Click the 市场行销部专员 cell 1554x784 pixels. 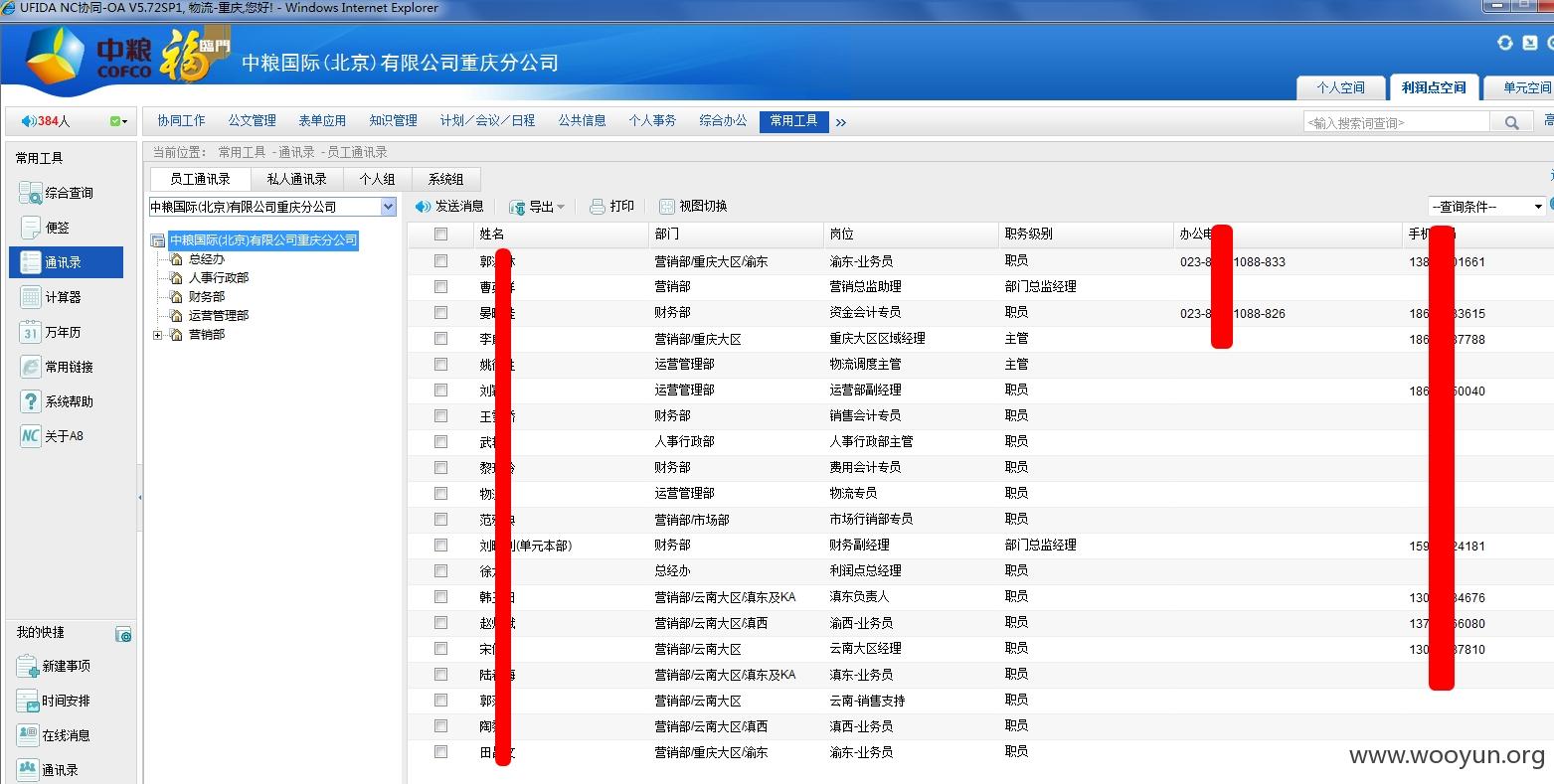click(871, 520)
